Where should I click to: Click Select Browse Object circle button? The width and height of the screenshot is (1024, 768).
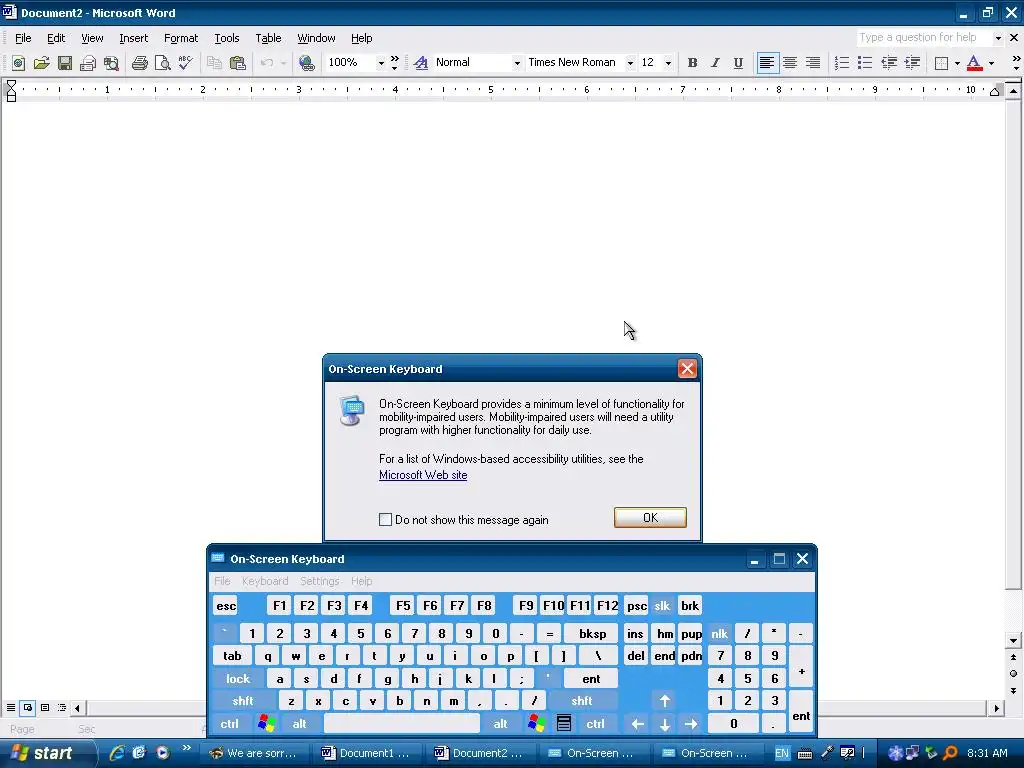tap(1013, 673)
